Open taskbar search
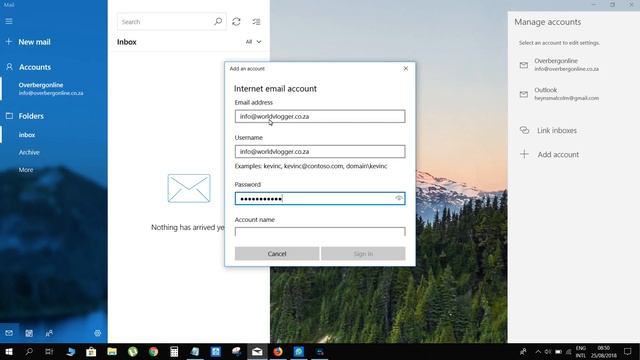Viewport: 640px width, 360px height. [29, 351]
